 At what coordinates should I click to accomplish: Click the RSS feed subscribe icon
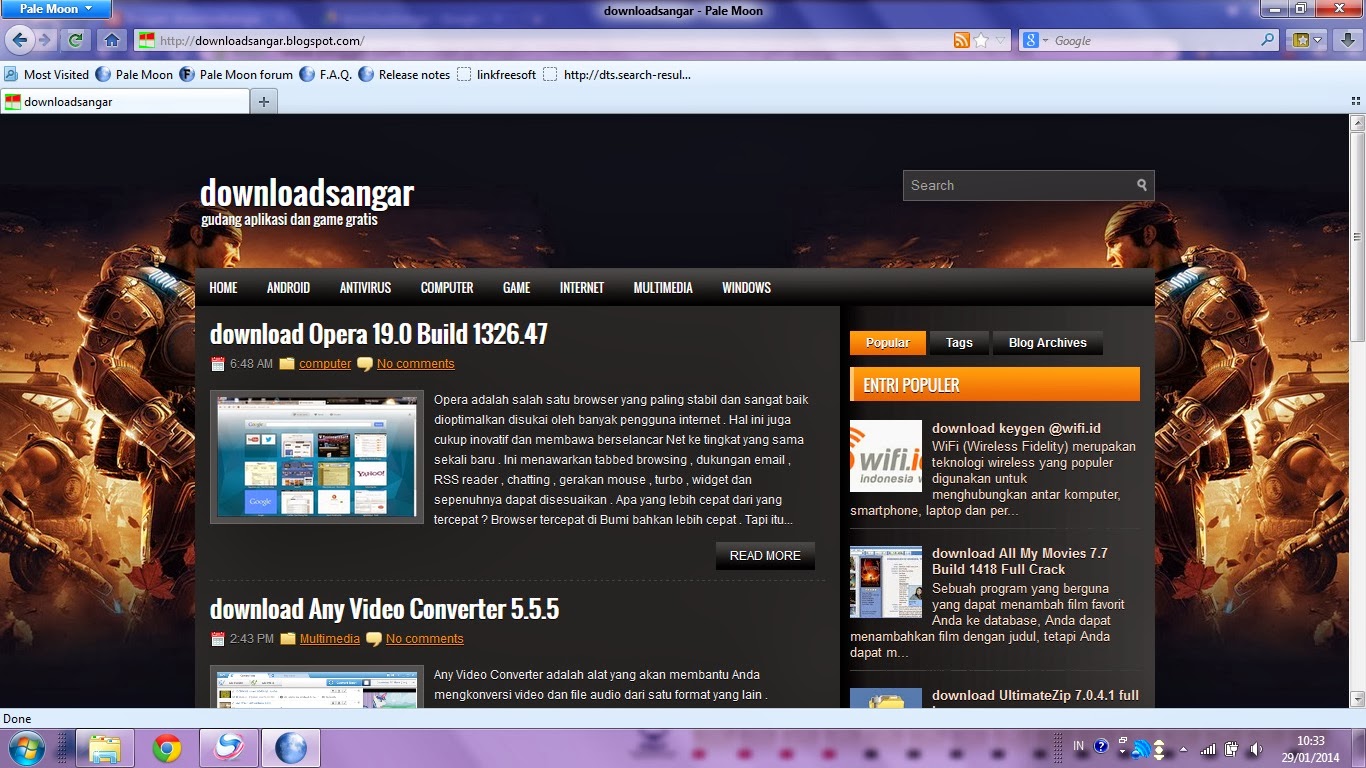pos(961,40)
